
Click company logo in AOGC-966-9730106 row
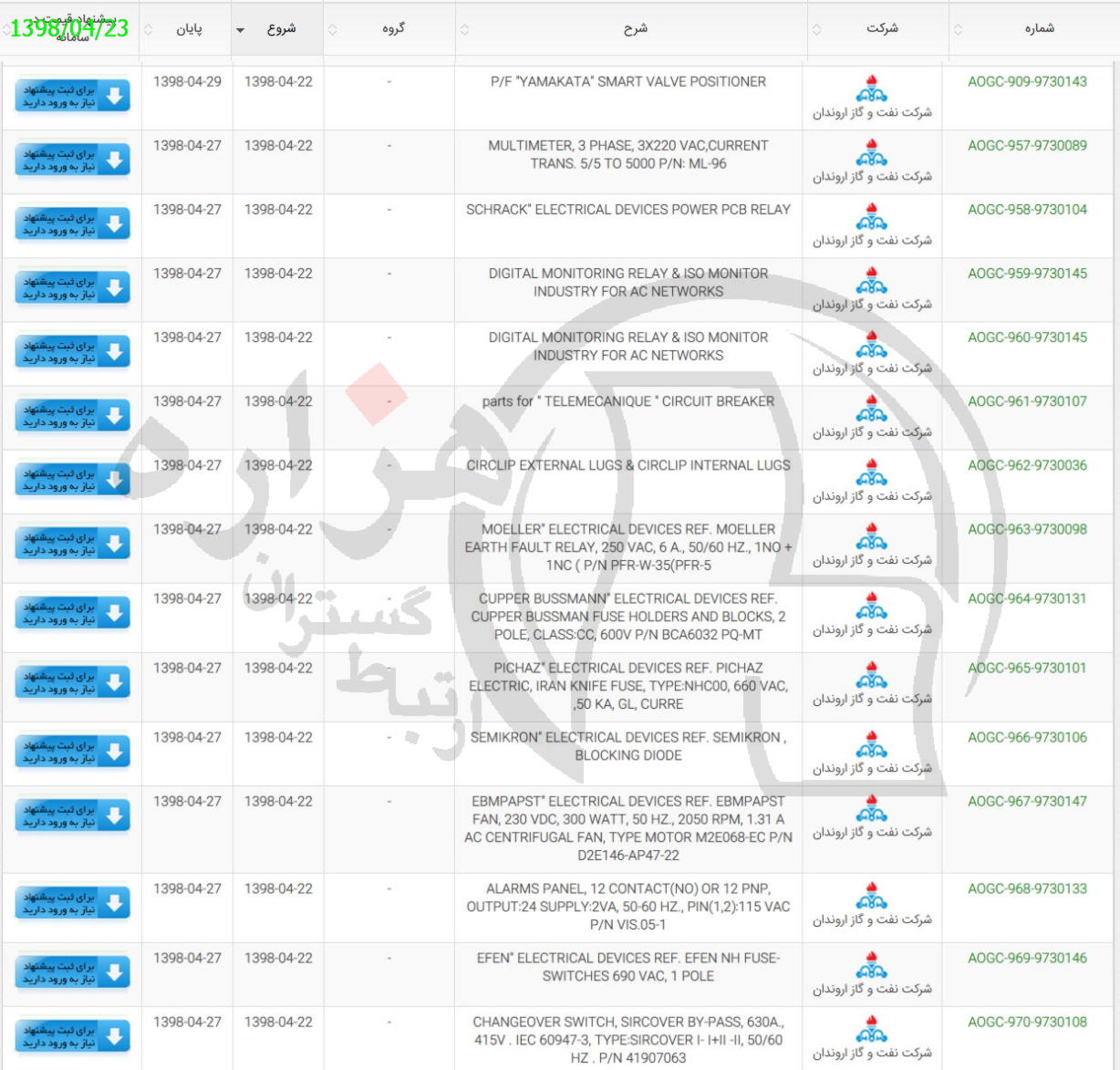tap(871, 745)
